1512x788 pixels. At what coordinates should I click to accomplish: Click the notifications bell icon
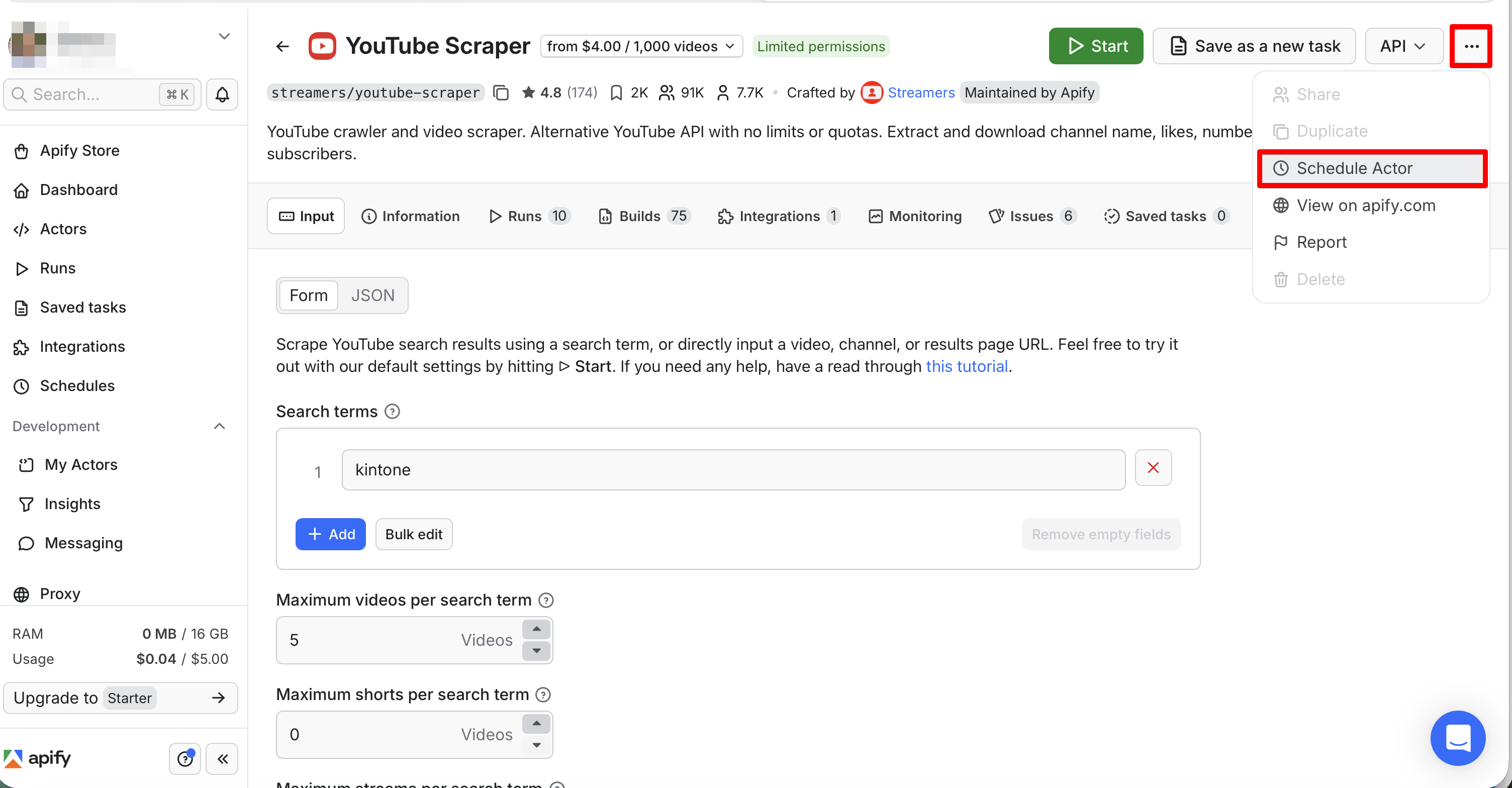tap(222, 94)
